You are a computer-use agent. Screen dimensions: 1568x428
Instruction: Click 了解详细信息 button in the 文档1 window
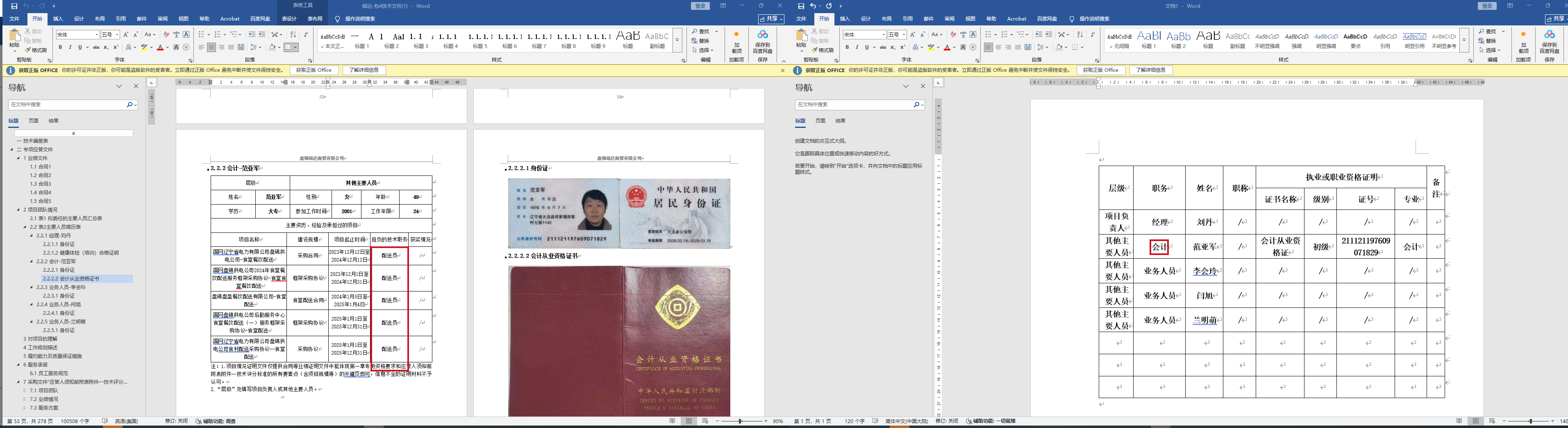point(1151,70)
